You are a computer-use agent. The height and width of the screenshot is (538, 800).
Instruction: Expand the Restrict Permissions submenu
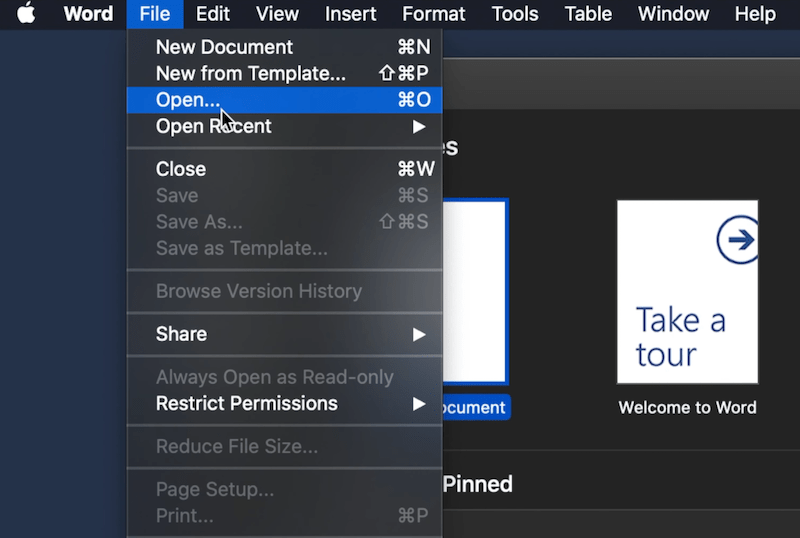tap(419, 404)
